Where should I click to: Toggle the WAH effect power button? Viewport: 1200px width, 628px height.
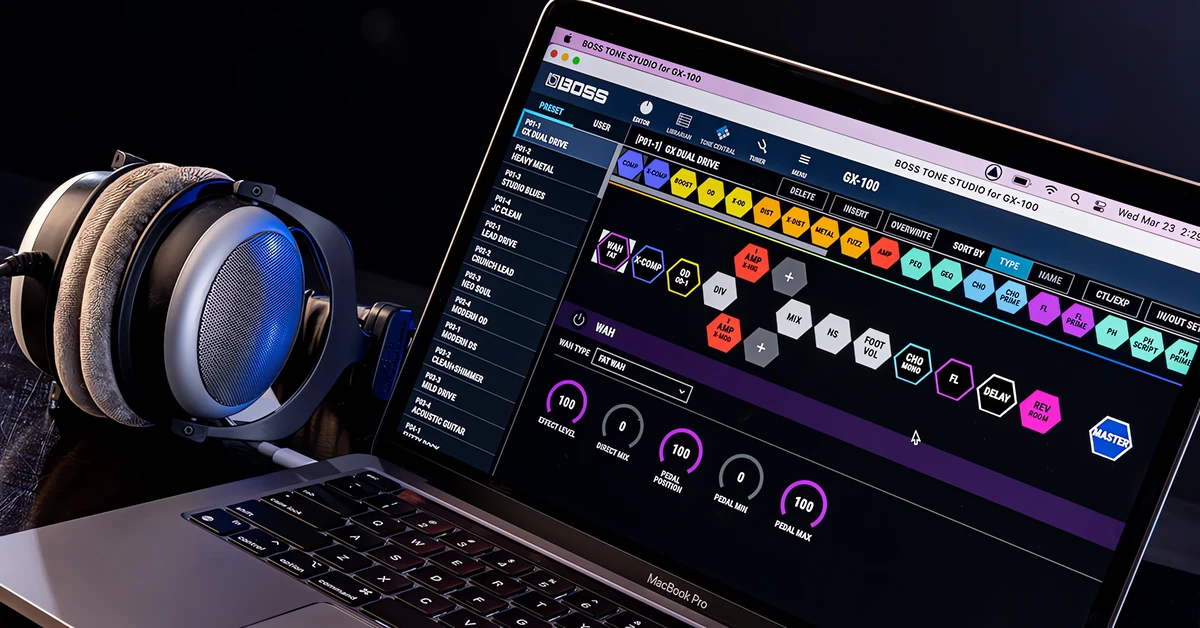[578, 319]
